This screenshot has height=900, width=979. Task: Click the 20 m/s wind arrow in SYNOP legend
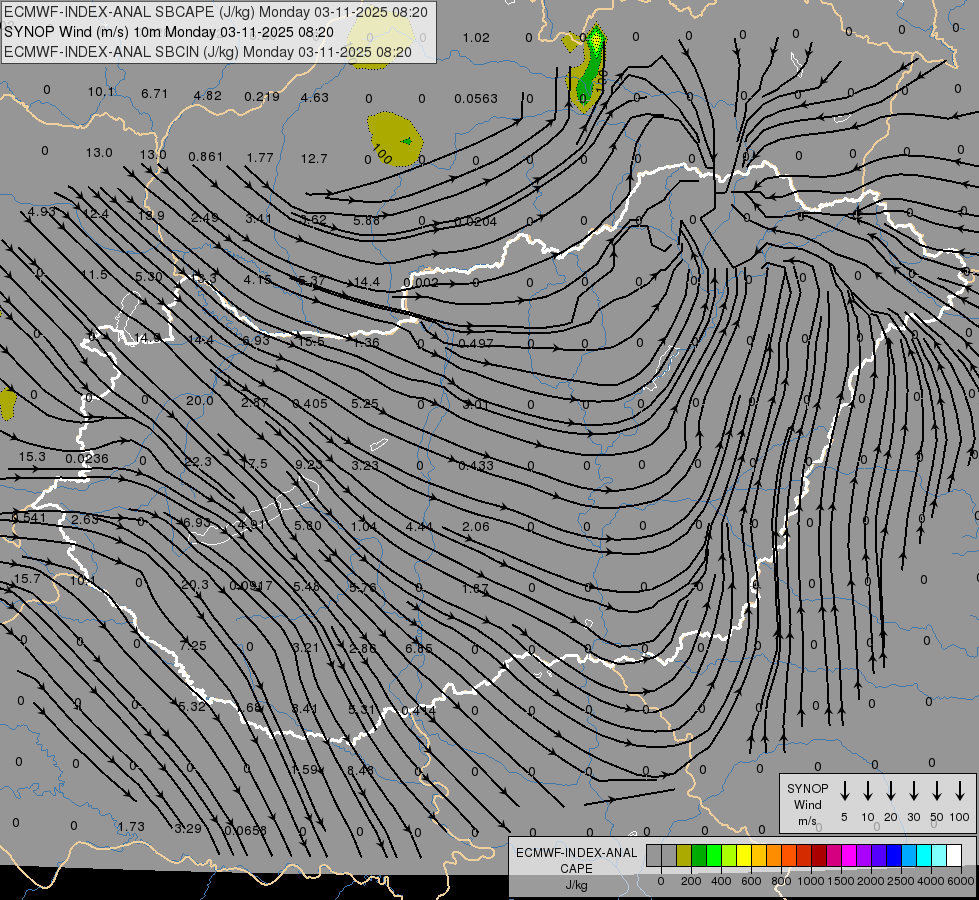point(891,791)
